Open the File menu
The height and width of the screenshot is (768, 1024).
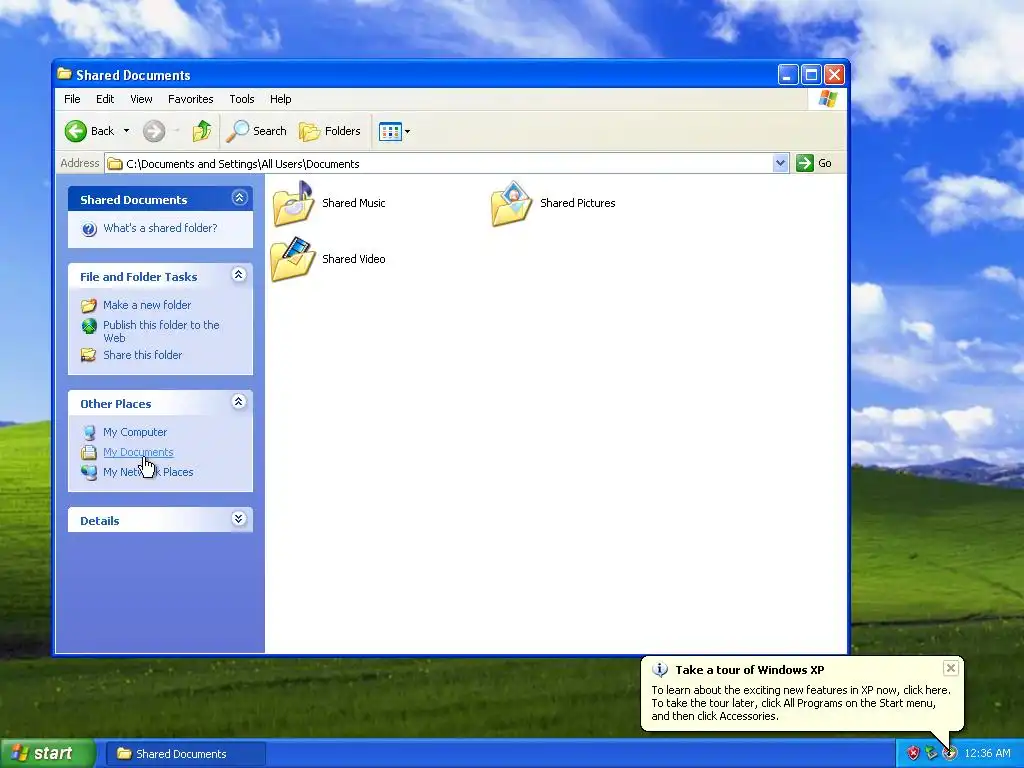point(72,99)
